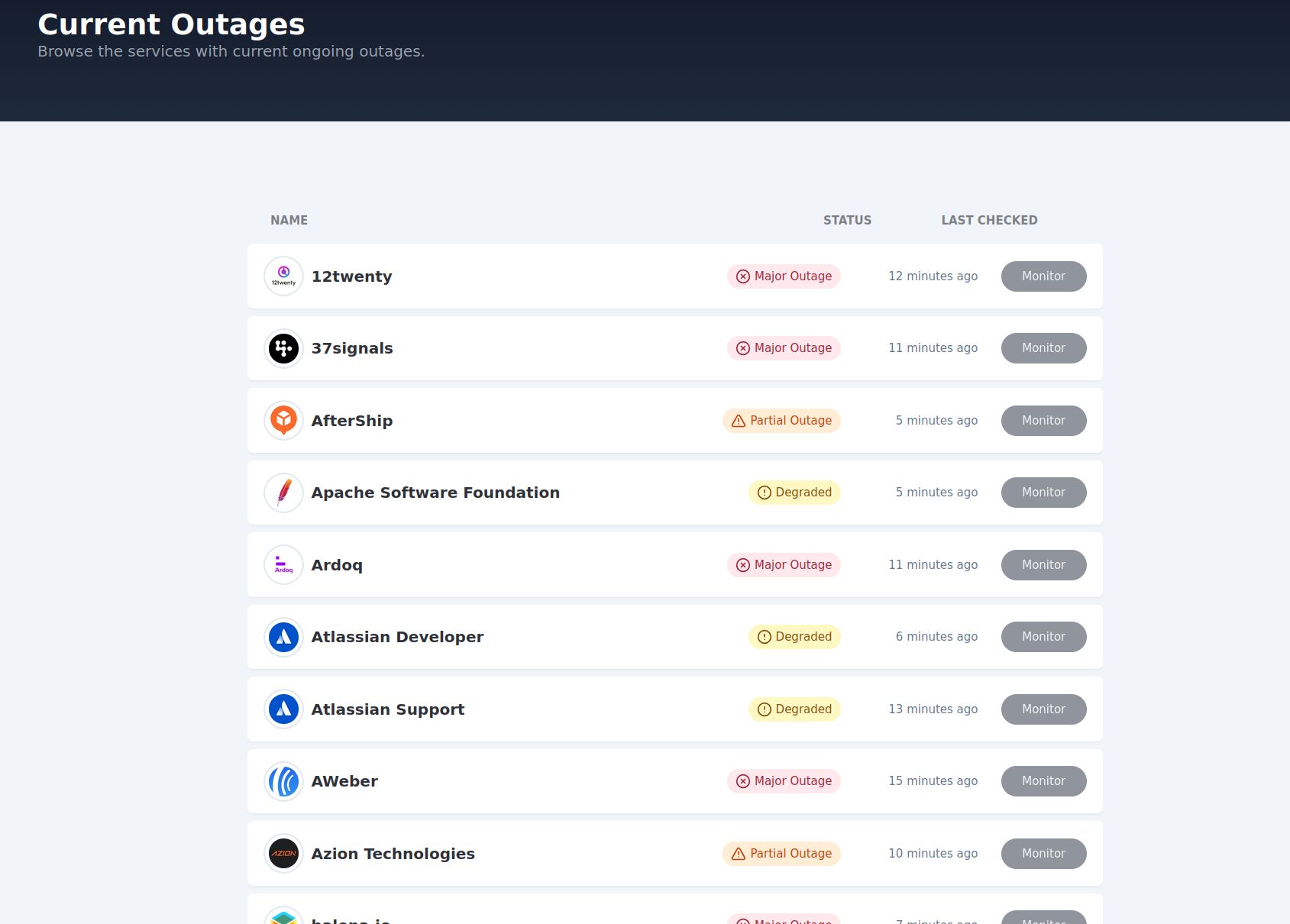Click the AfterShip service name
The width and height of the screenshot is (1290, 924).
point(351,420)
